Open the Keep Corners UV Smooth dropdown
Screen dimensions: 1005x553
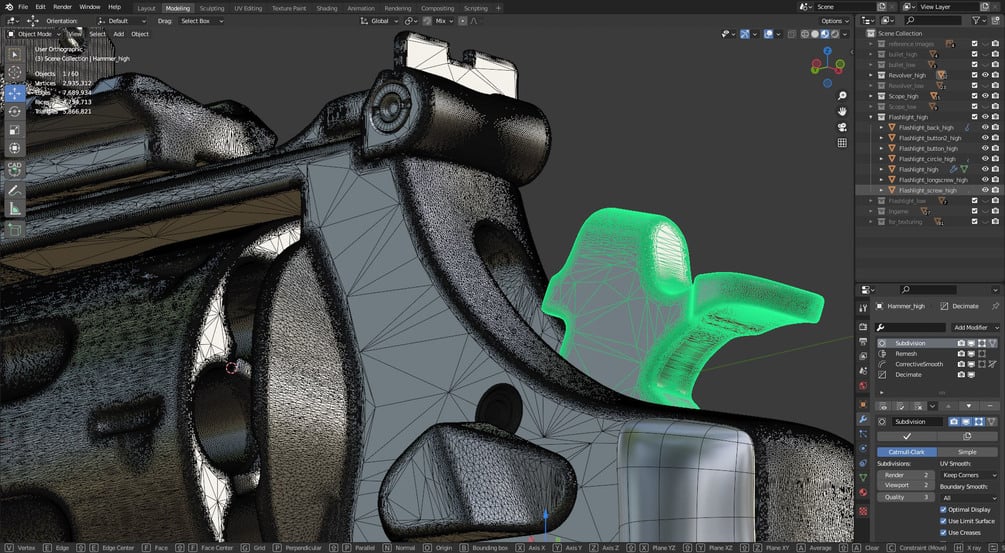[969, 475]
